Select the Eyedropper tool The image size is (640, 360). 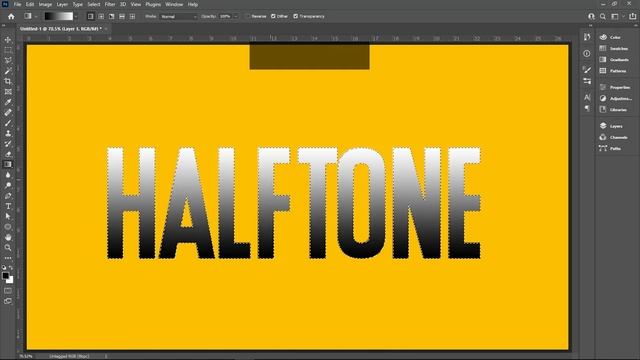(x=8, y=102)
